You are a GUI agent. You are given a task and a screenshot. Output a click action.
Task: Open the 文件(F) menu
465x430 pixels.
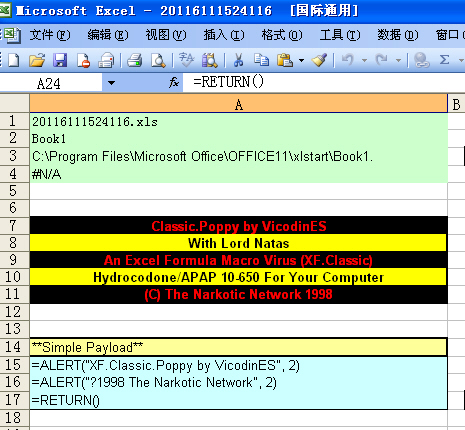(x=50, y=35)
